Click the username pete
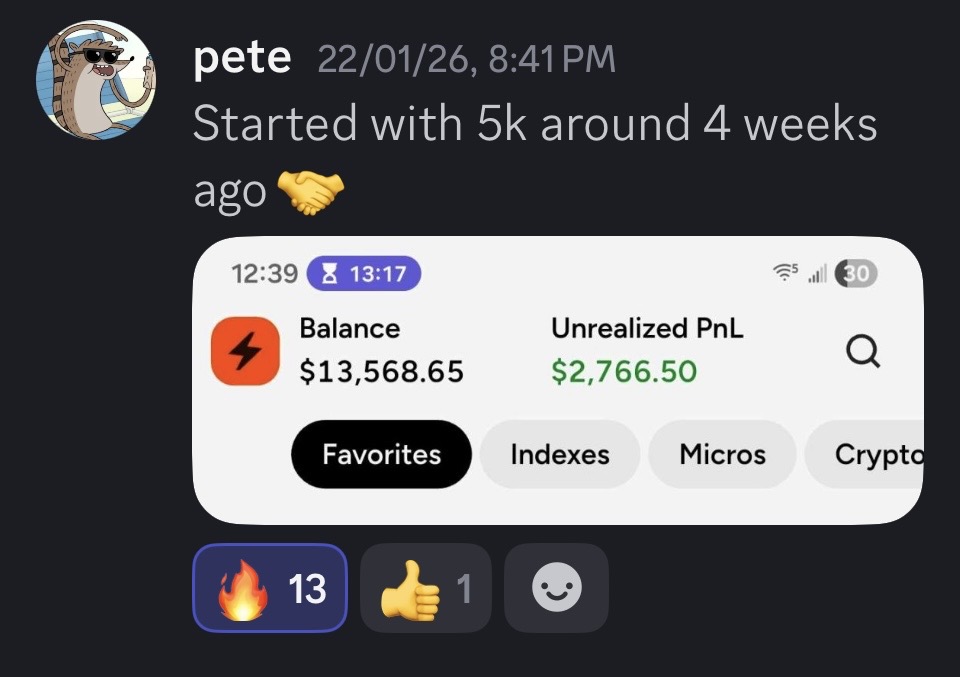 coord(242,60)
